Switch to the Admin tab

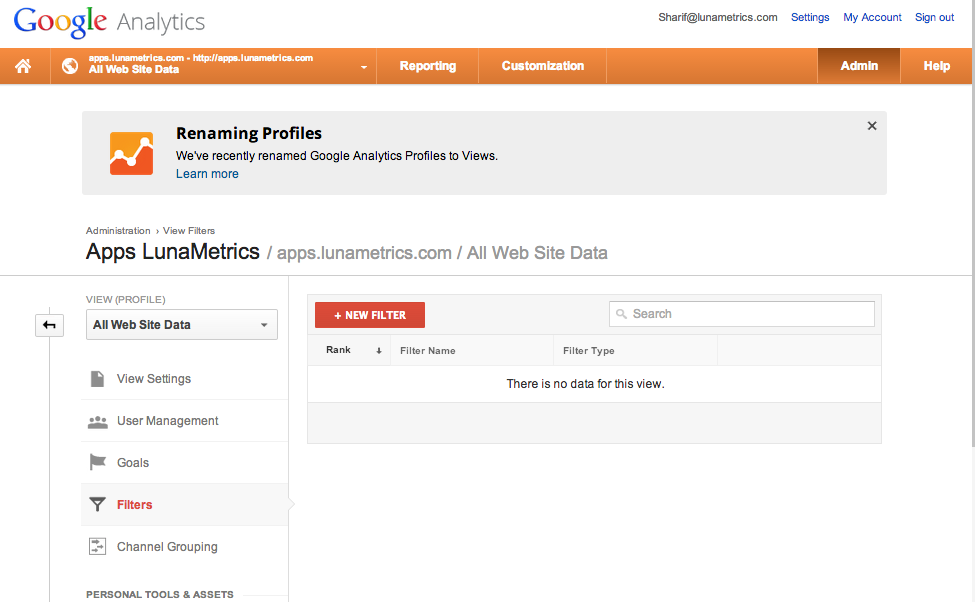tap(859, 66)
